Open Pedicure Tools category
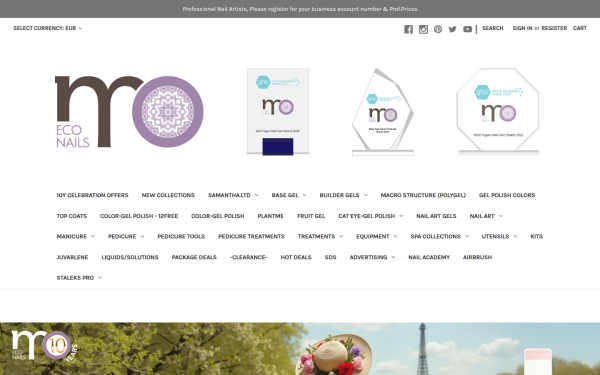The image size is (600, 375). (181, 236)
